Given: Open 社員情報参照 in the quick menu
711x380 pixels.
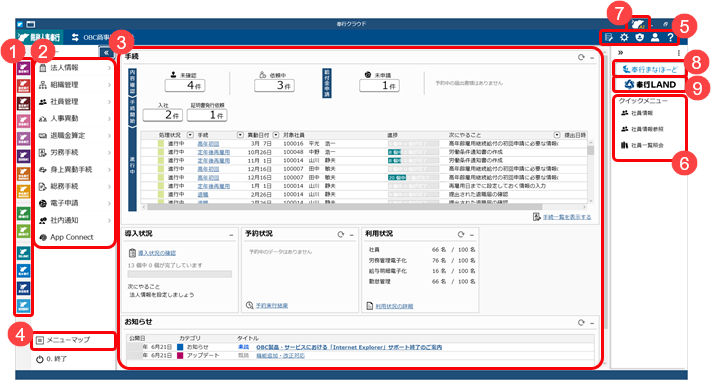Looking at the screenshot, I should tap(642, 129).
